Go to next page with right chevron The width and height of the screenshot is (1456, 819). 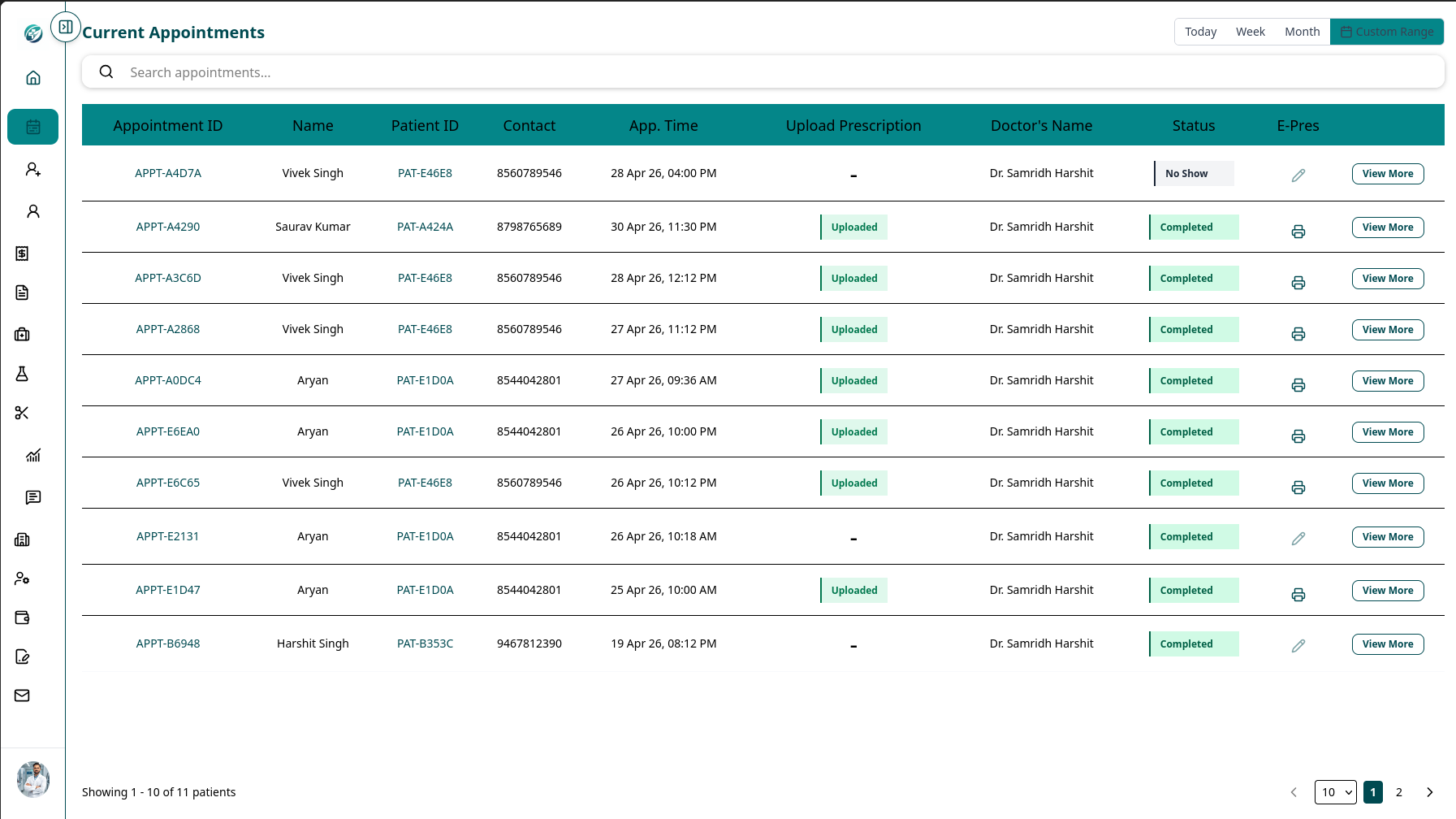point(1430,792)
